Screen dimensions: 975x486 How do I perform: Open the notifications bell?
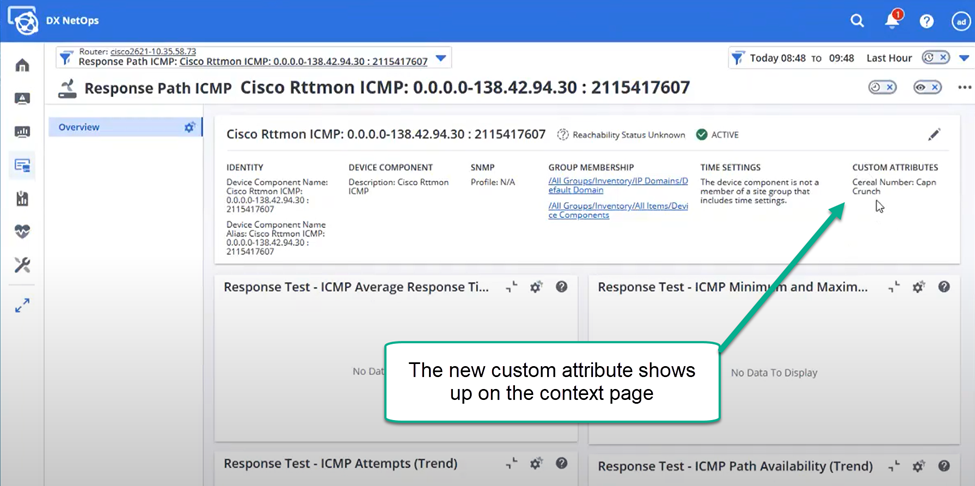coord(892,21)
